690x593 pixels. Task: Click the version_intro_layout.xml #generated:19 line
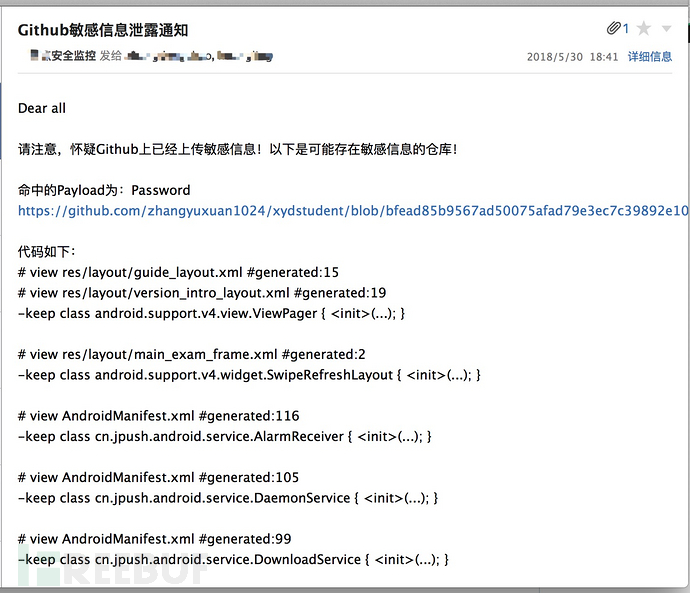[202, 293]
